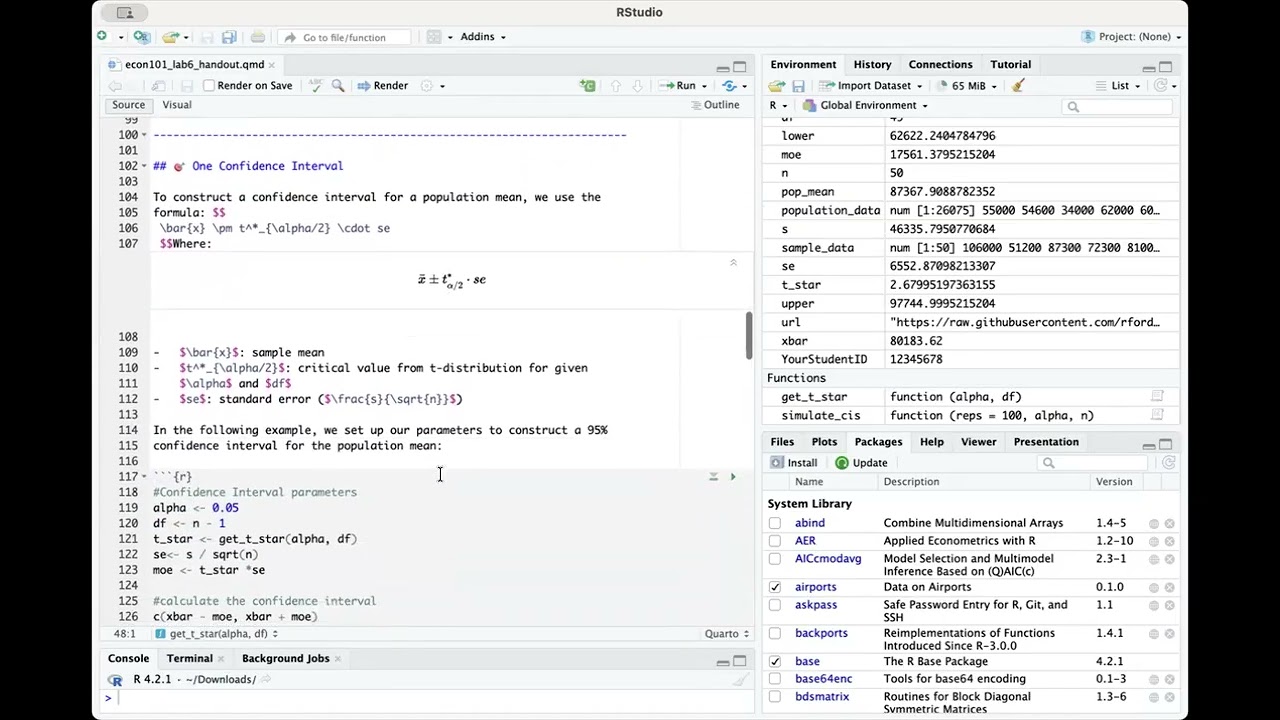The image size is (1280, 720).
Task: Click the Packages pane refresh icon
Action: pyautogui.click(x=1168, y=463)
